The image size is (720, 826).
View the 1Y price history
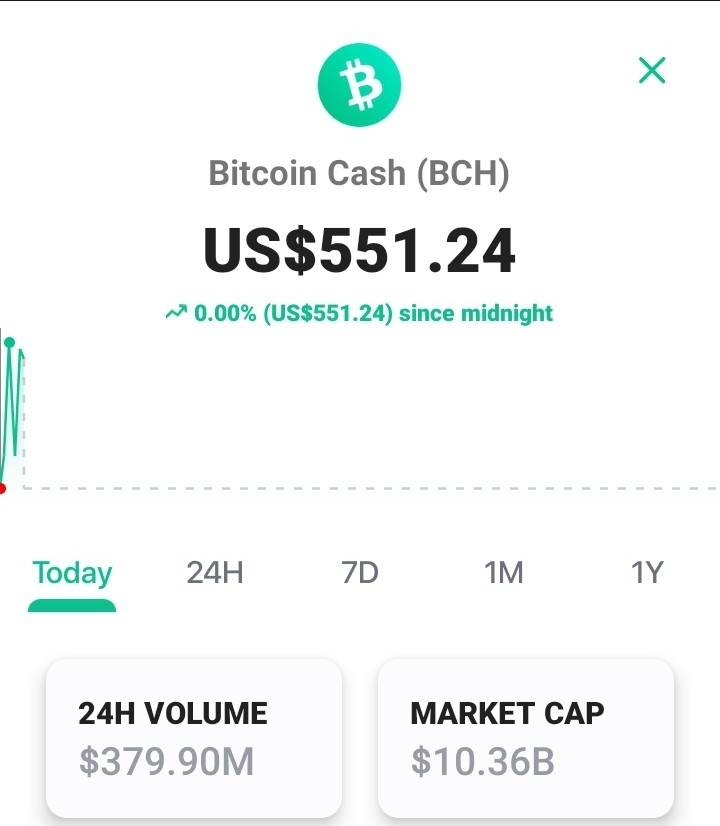(647, 573)
